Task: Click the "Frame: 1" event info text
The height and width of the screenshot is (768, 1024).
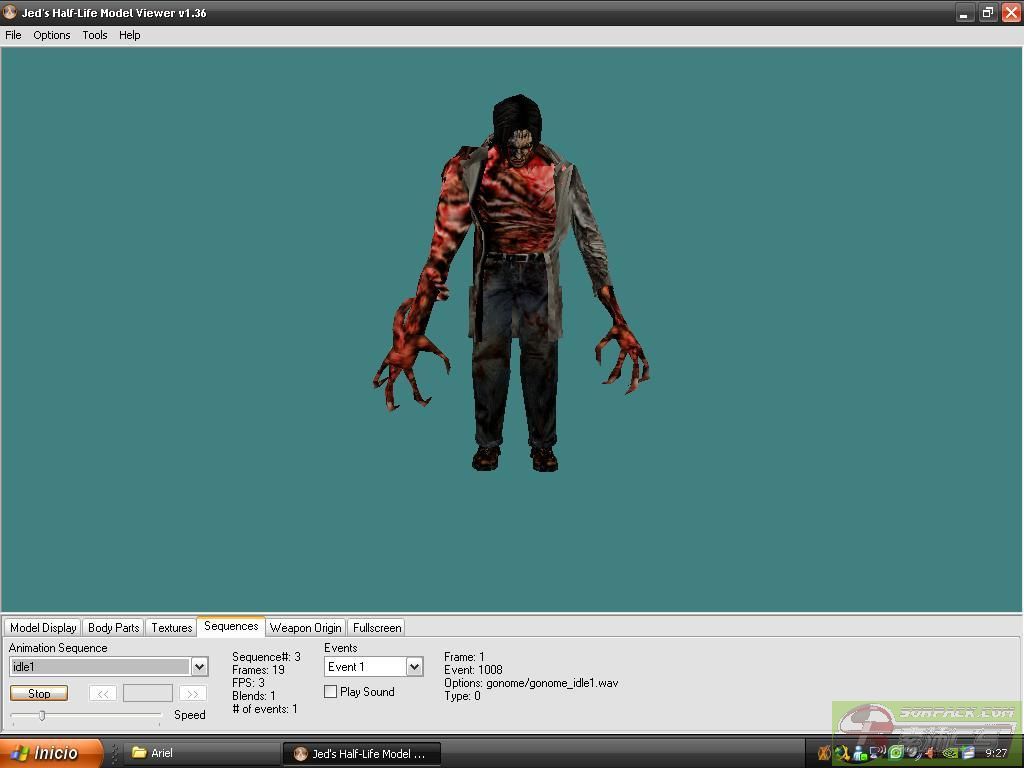Action: [464, 657]
